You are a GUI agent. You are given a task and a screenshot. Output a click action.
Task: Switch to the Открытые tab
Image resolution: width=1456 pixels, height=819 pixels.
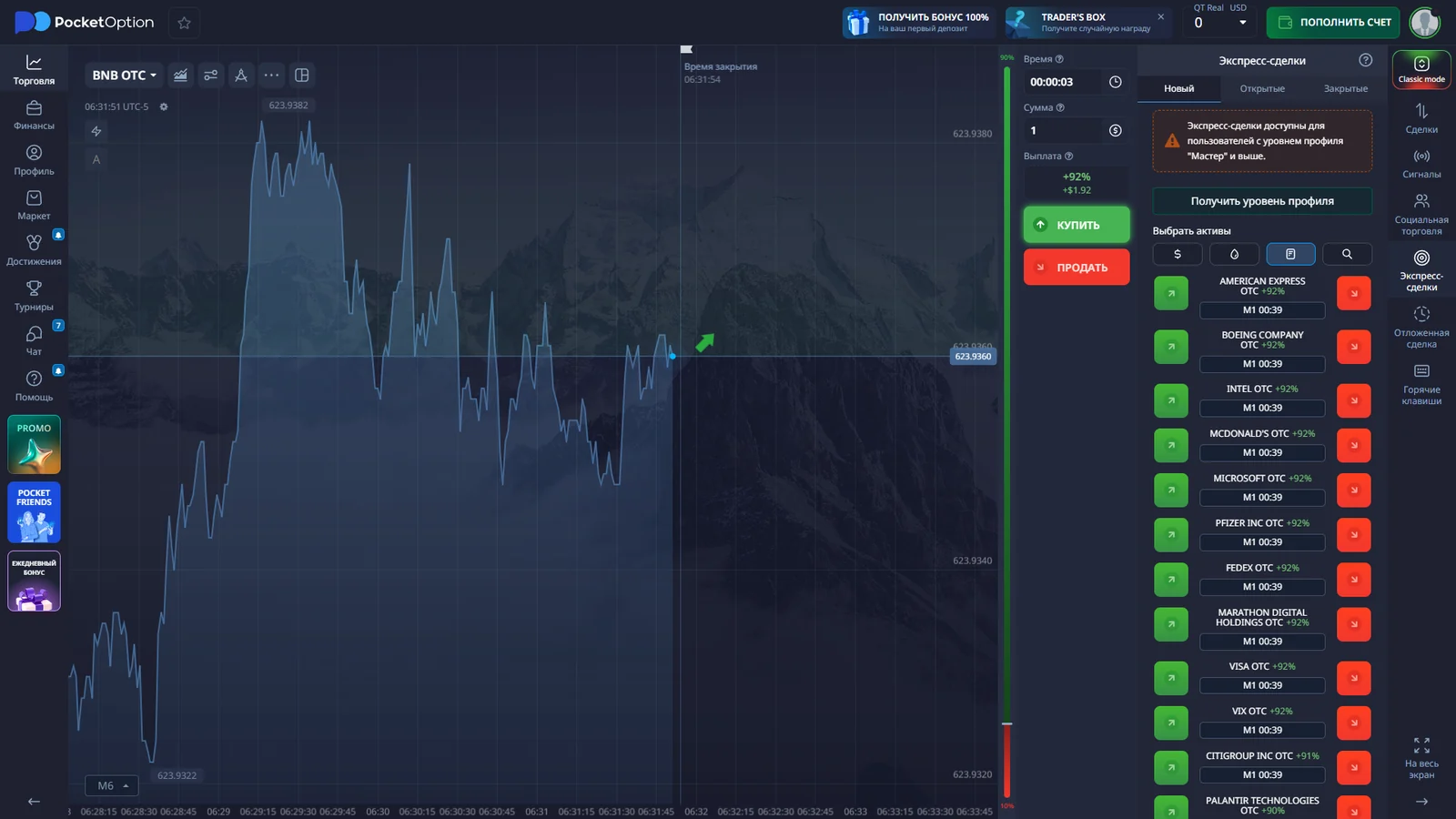tap(1262, 88)
